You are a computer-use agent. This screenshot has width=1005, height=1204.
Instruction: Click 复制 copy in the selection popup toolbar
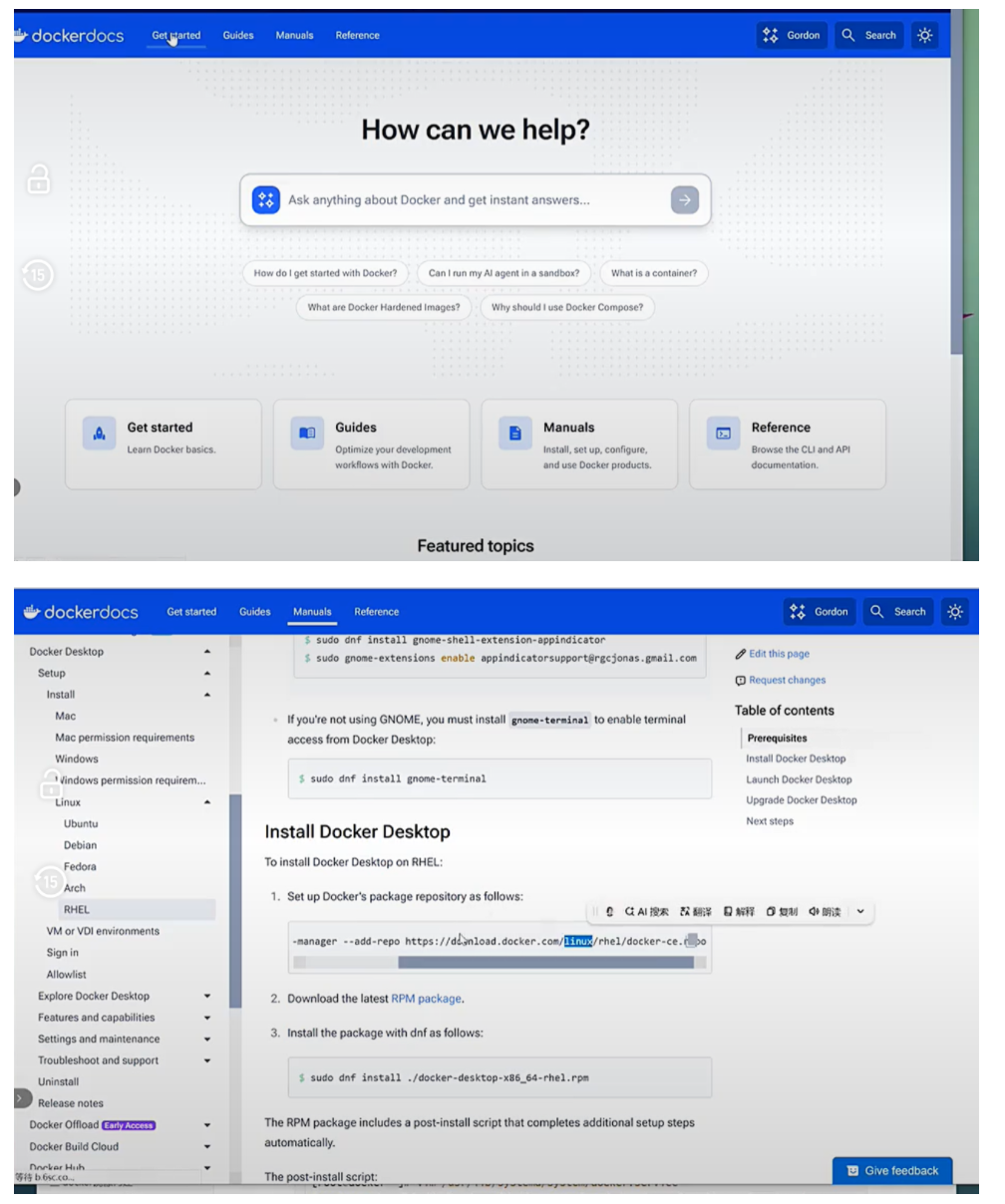(x=782, y=911)
